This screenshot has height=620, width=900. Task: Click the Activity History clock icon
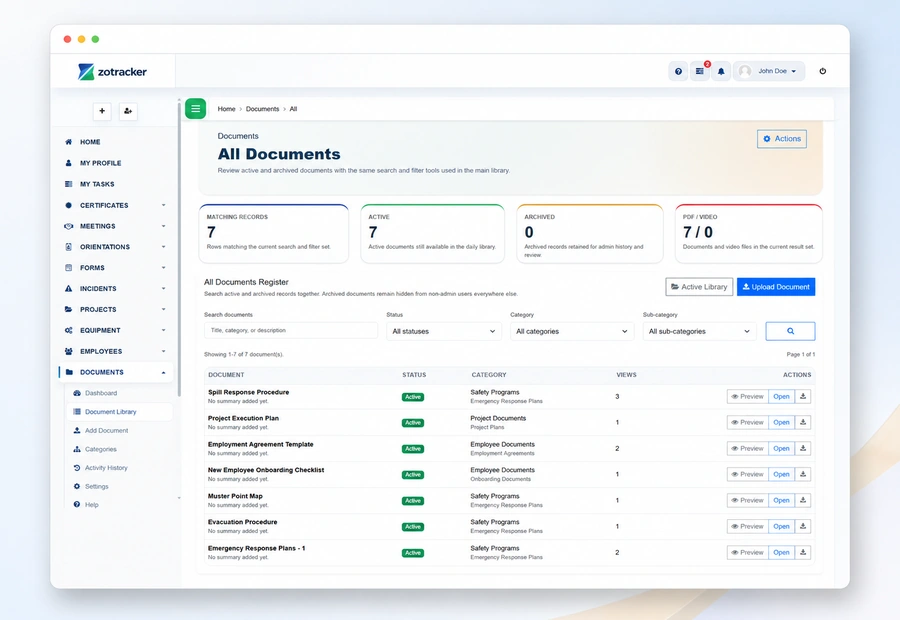pyautogui.click(x=77, y=468)
